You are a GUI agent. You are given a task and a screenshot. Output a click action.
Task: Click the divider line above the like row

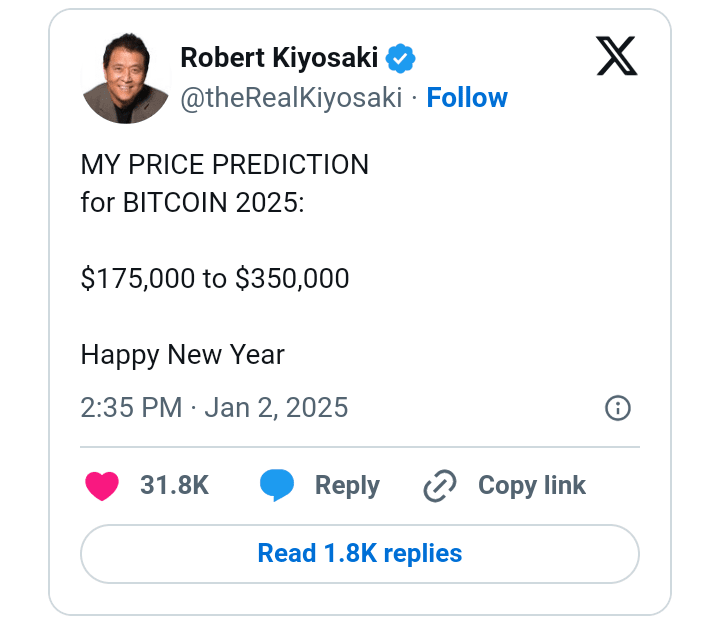point(360,446)
